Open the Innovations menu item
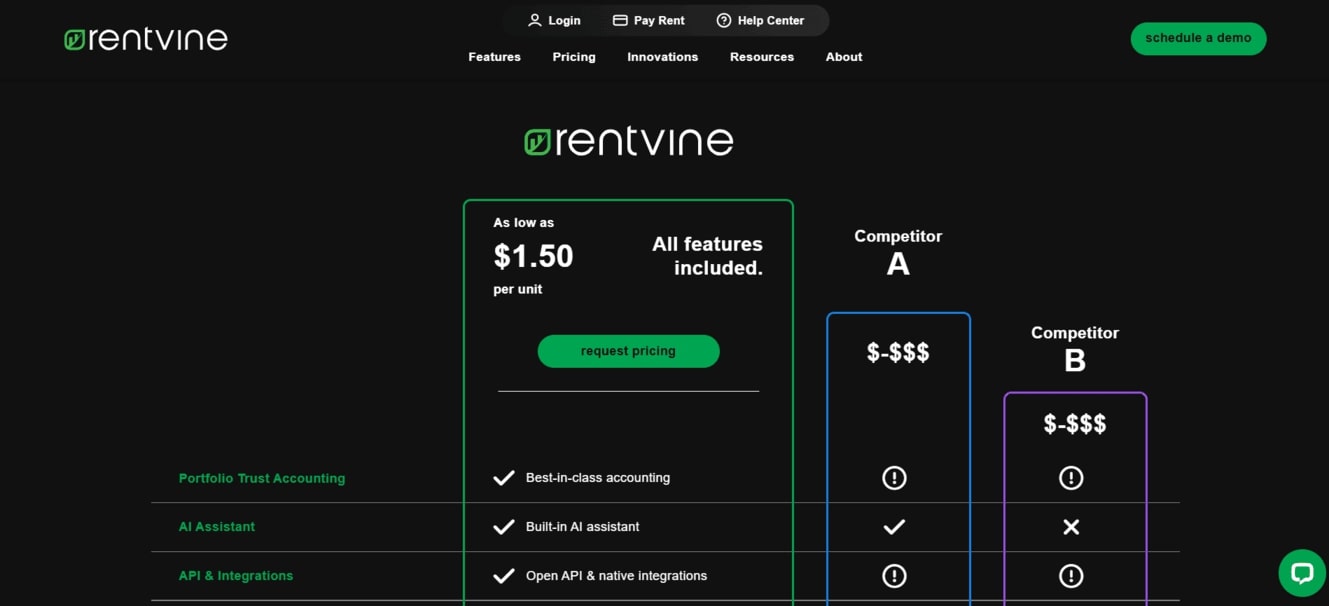 coord(662,57)
